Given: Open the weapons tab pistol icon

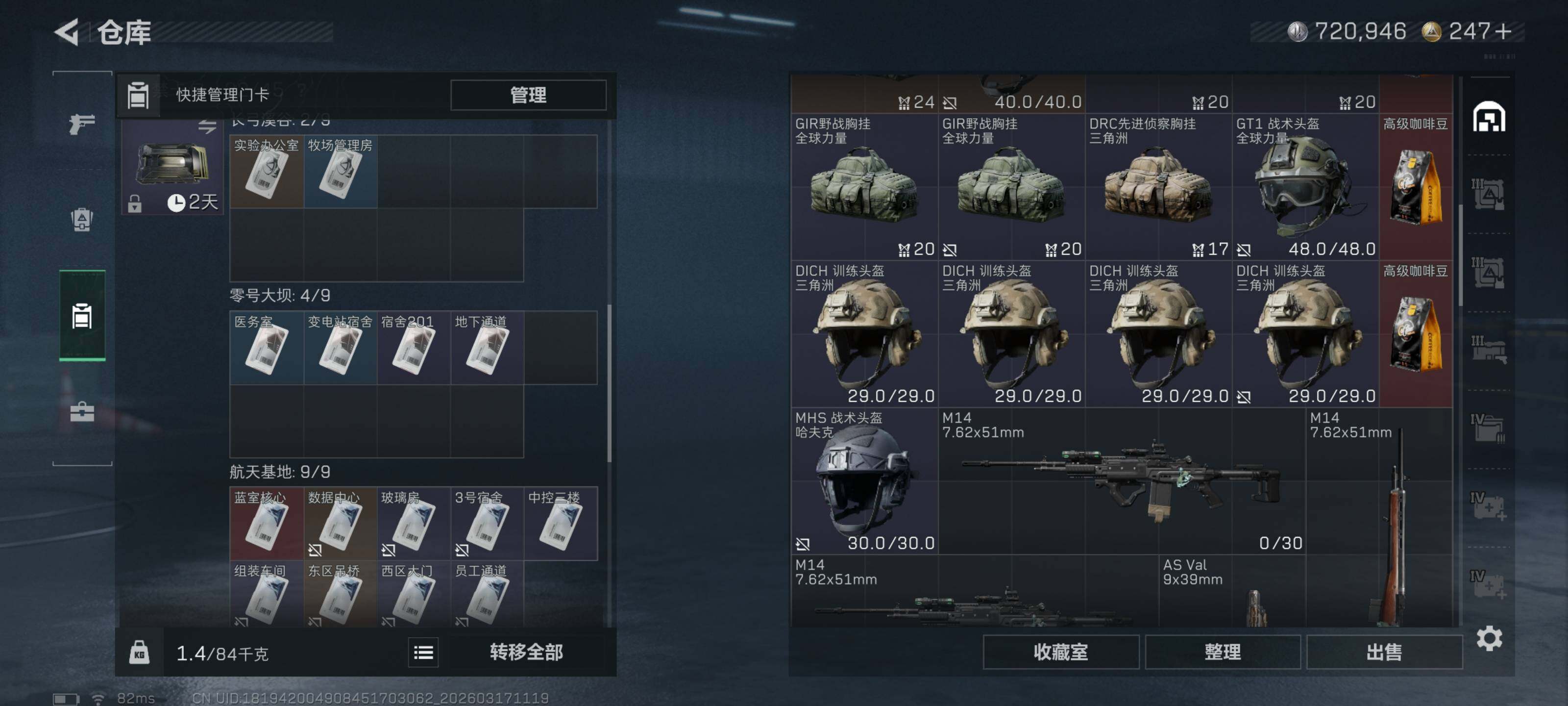Looking at the screenshot, I should (81, 124).
